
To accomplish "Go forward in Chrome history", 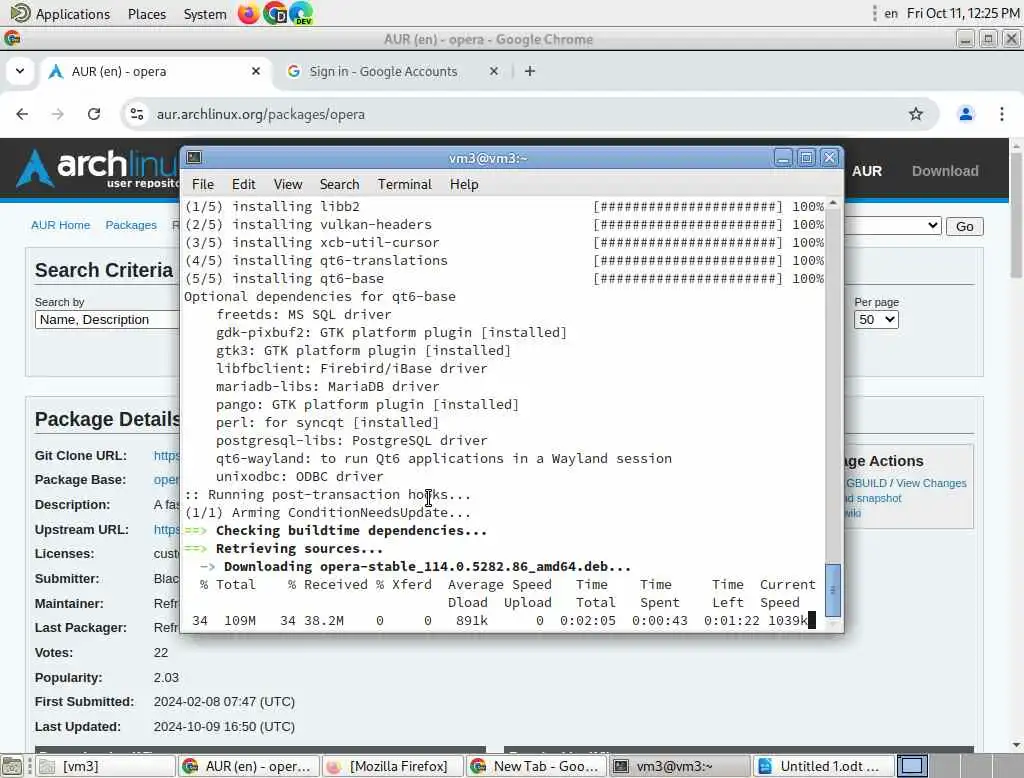I will pos(58,114).
